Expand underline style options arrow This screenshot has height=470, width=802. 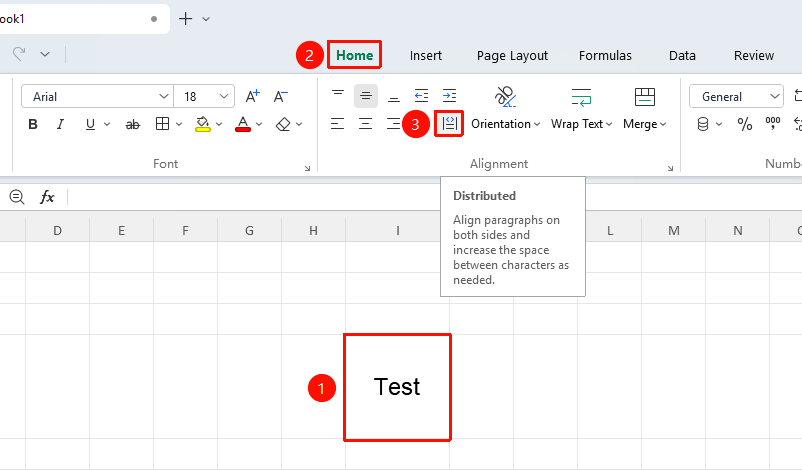pos(107,124)
